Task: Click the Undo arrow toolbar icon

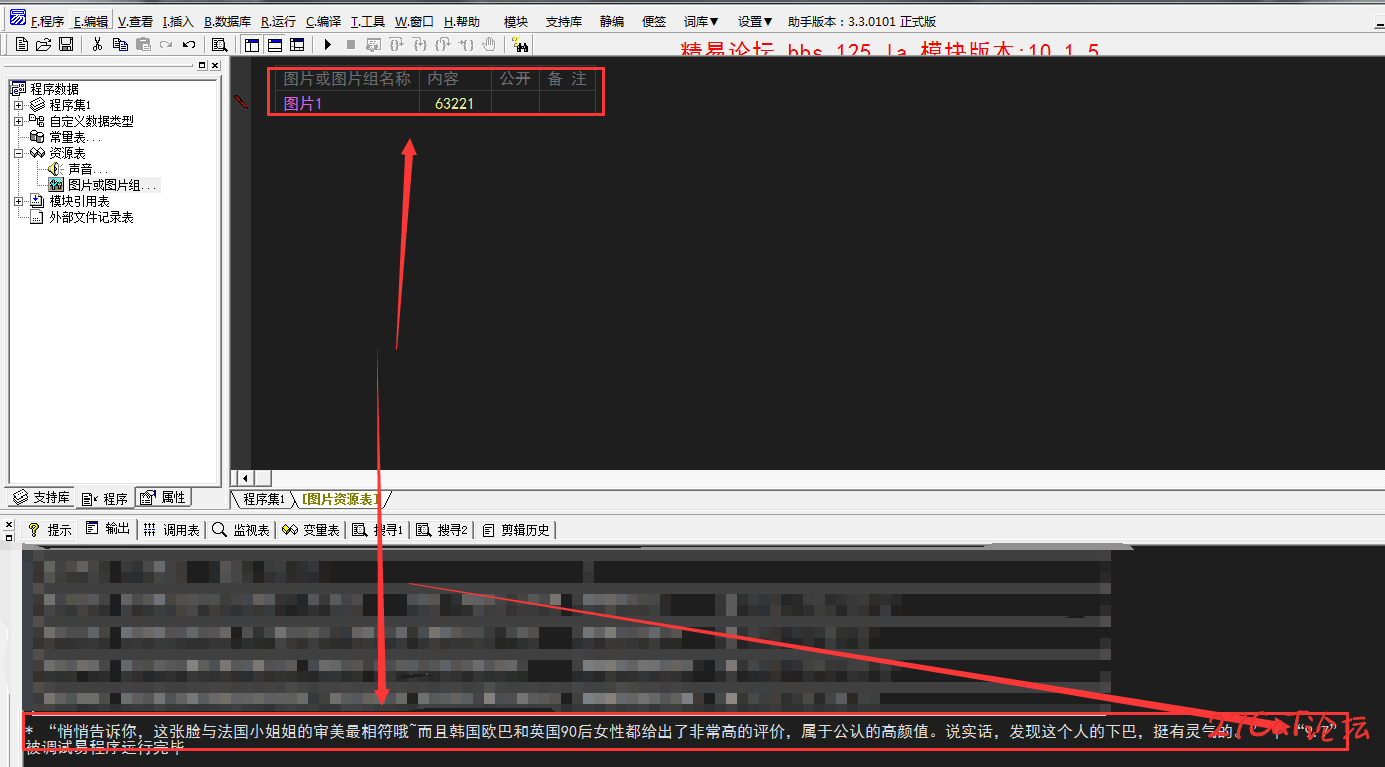Action: (x=189, y=44)
